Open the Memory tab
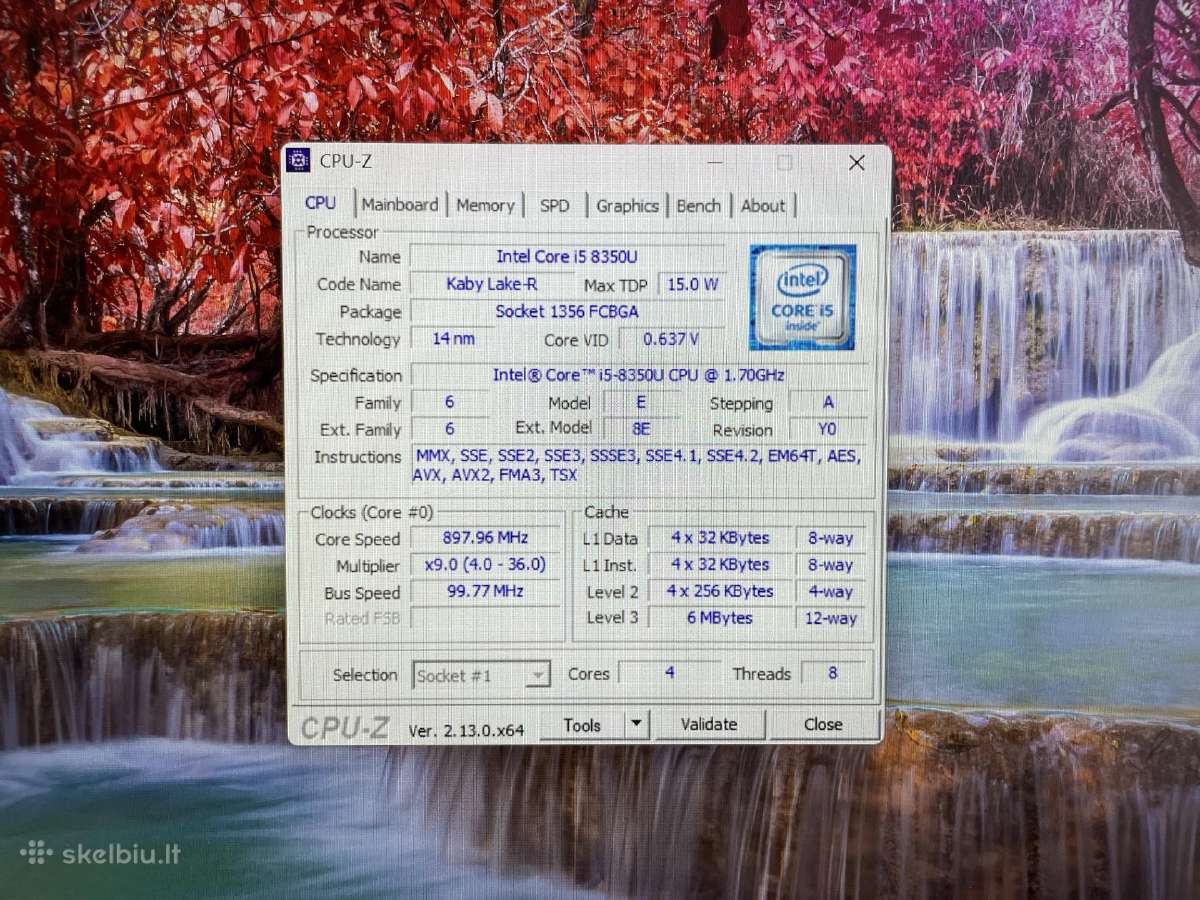Screen dimensions: 1200x900 pos(485,205)
